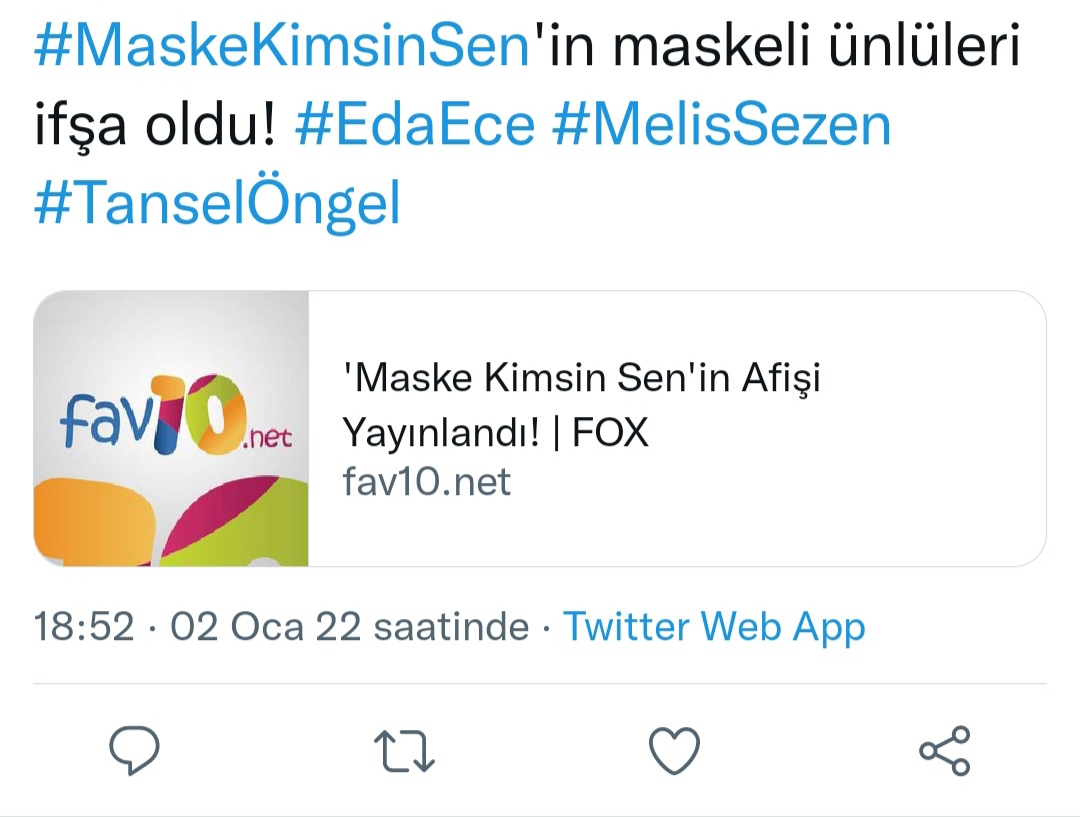
Task: Click the reply speech bubble icon
Action: click(x=134, y=751)
